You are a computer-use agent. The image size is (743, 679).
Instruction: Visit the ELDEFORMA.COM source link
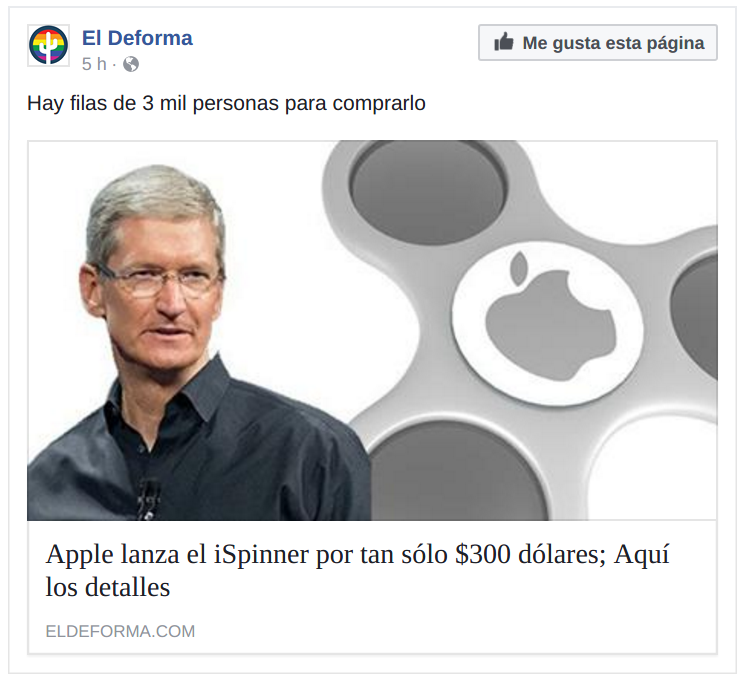tap(120, 631)
